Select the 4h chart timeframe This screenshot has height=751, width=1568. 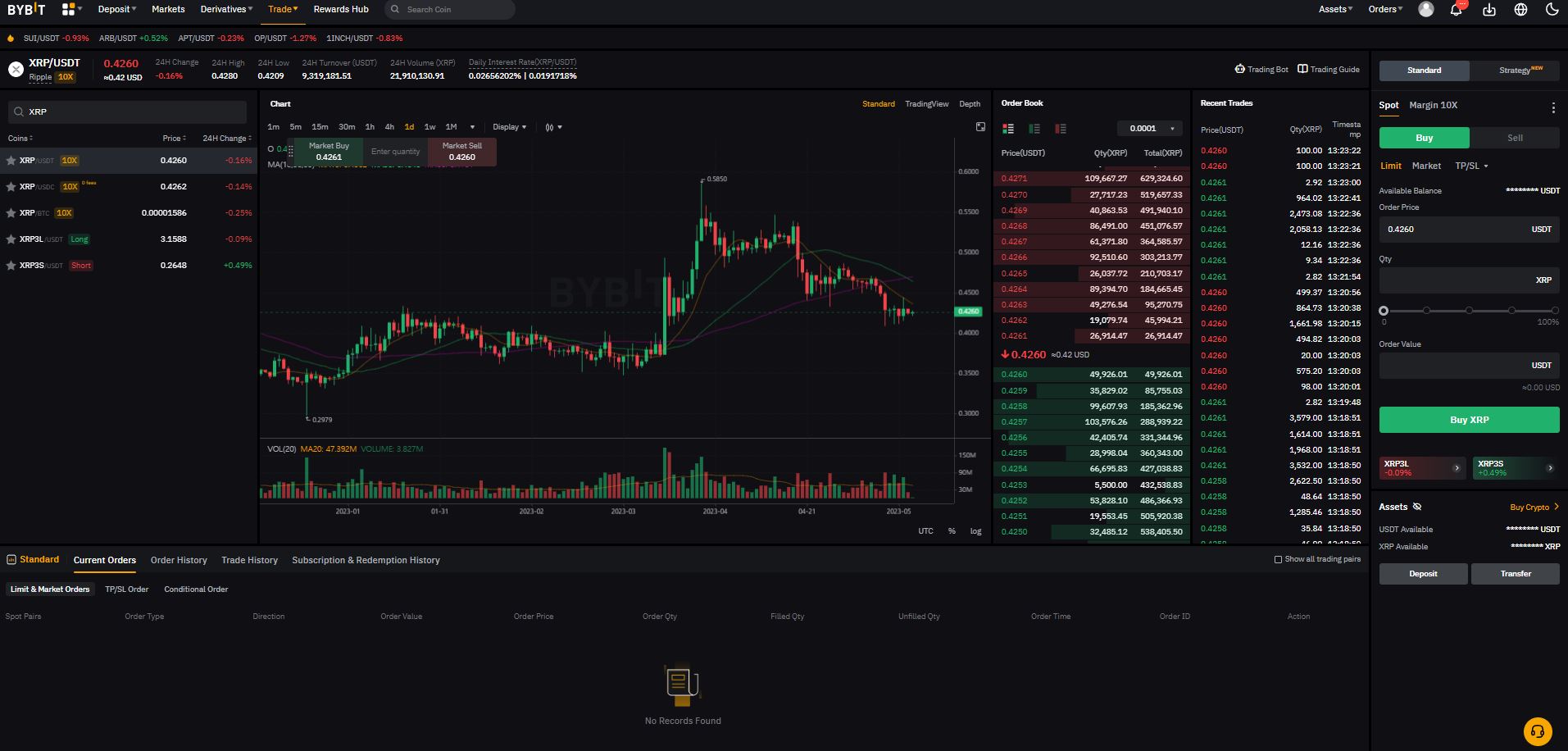coord(389,127)
